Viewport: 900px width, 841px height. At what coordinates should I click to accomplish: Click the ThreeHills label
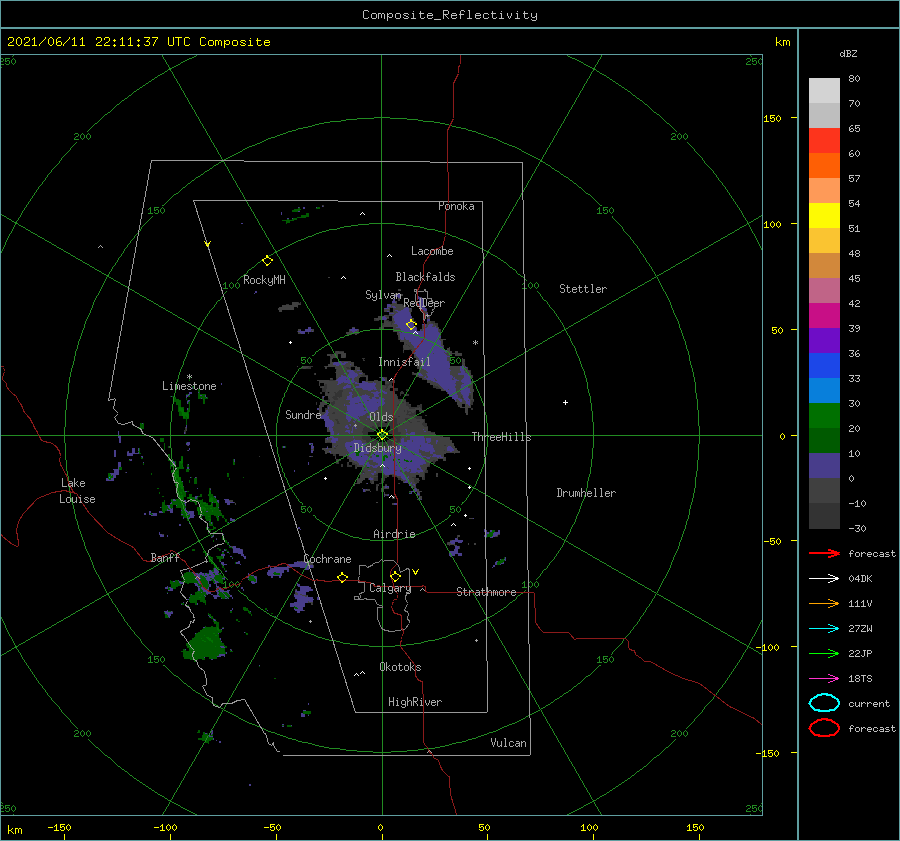point(501,437)
